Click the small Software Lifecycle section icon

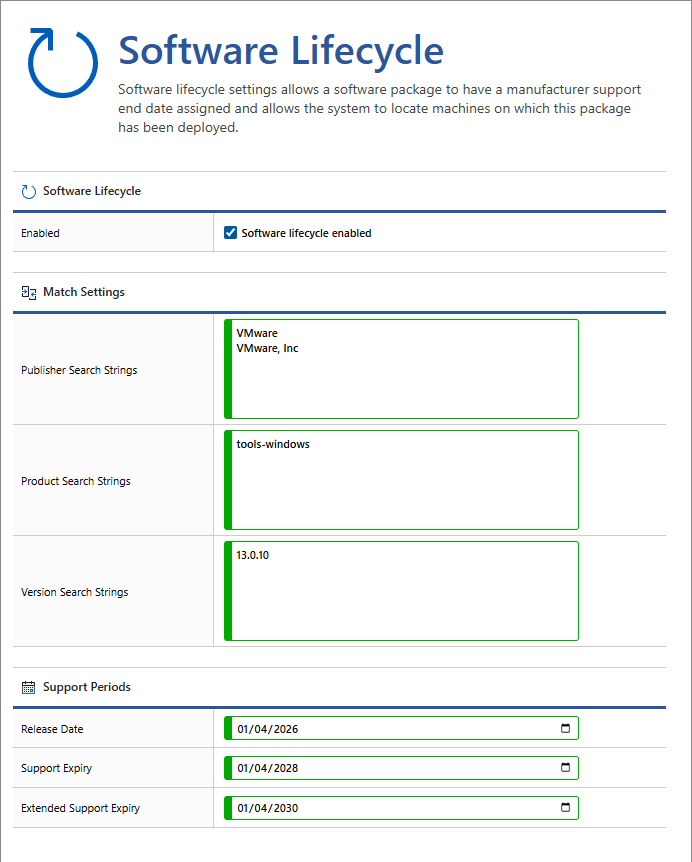(x=29, y=191)
